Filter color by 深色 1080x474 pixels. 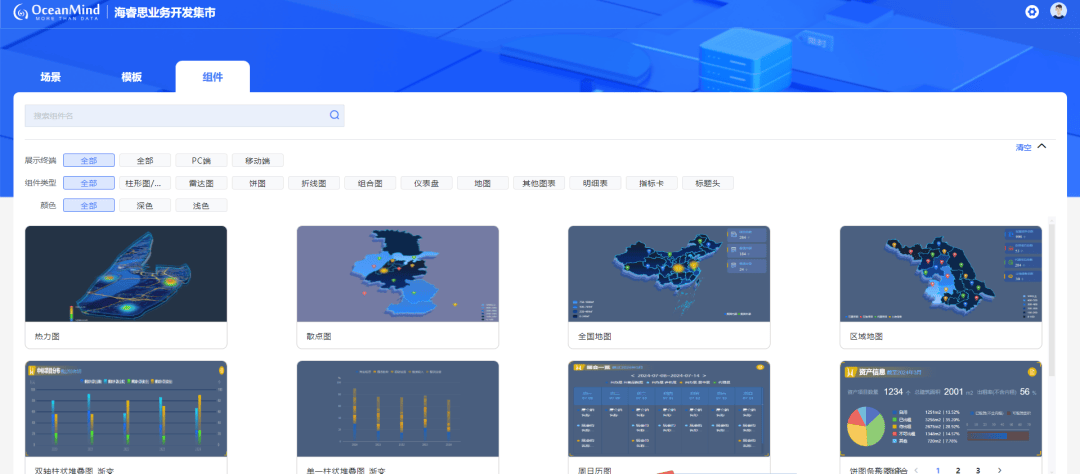point(145,205)
